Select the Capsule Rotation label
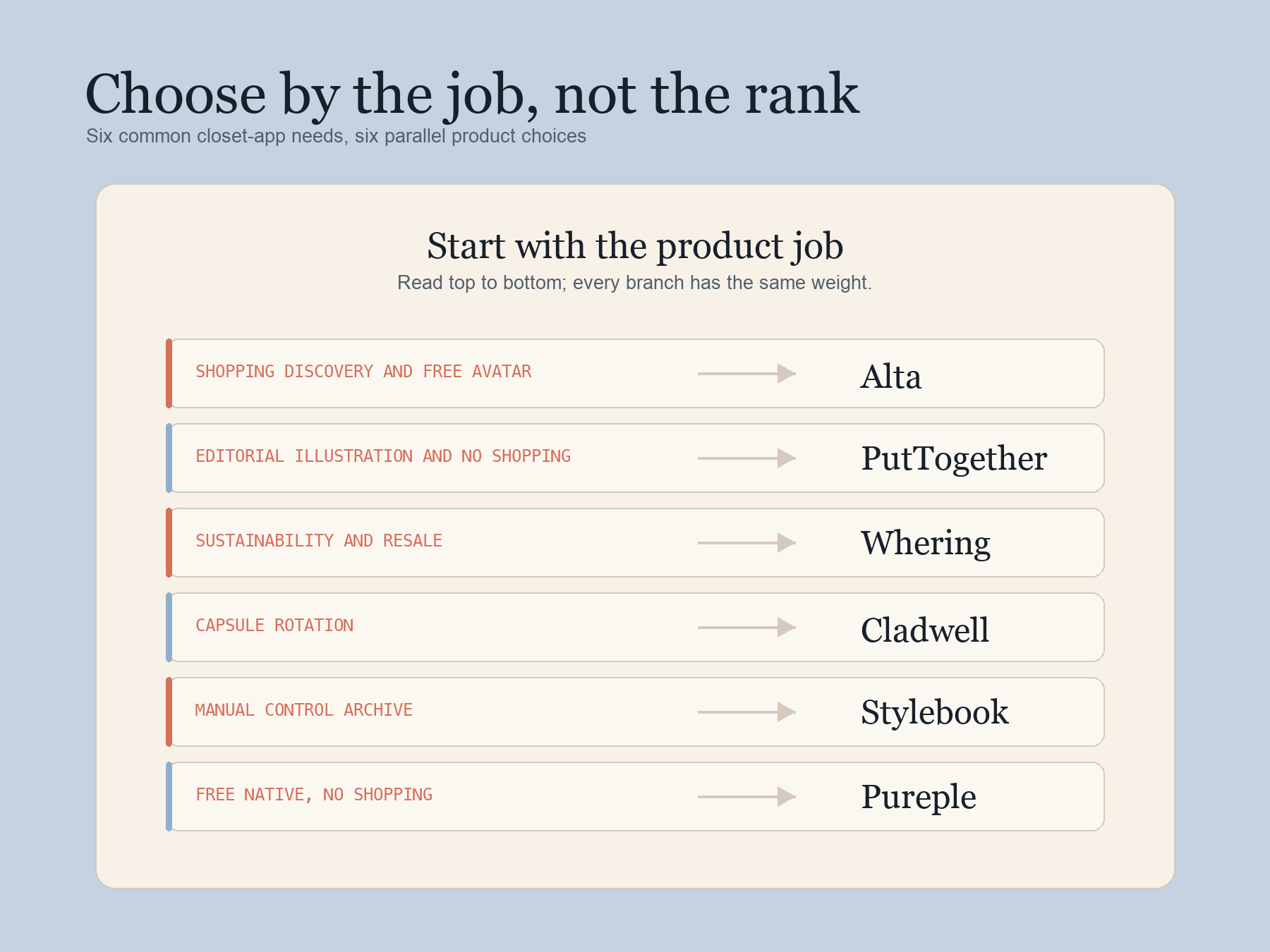Viewport: 1270px width, 952px height. pyautogui.click(x=274, y=625)
